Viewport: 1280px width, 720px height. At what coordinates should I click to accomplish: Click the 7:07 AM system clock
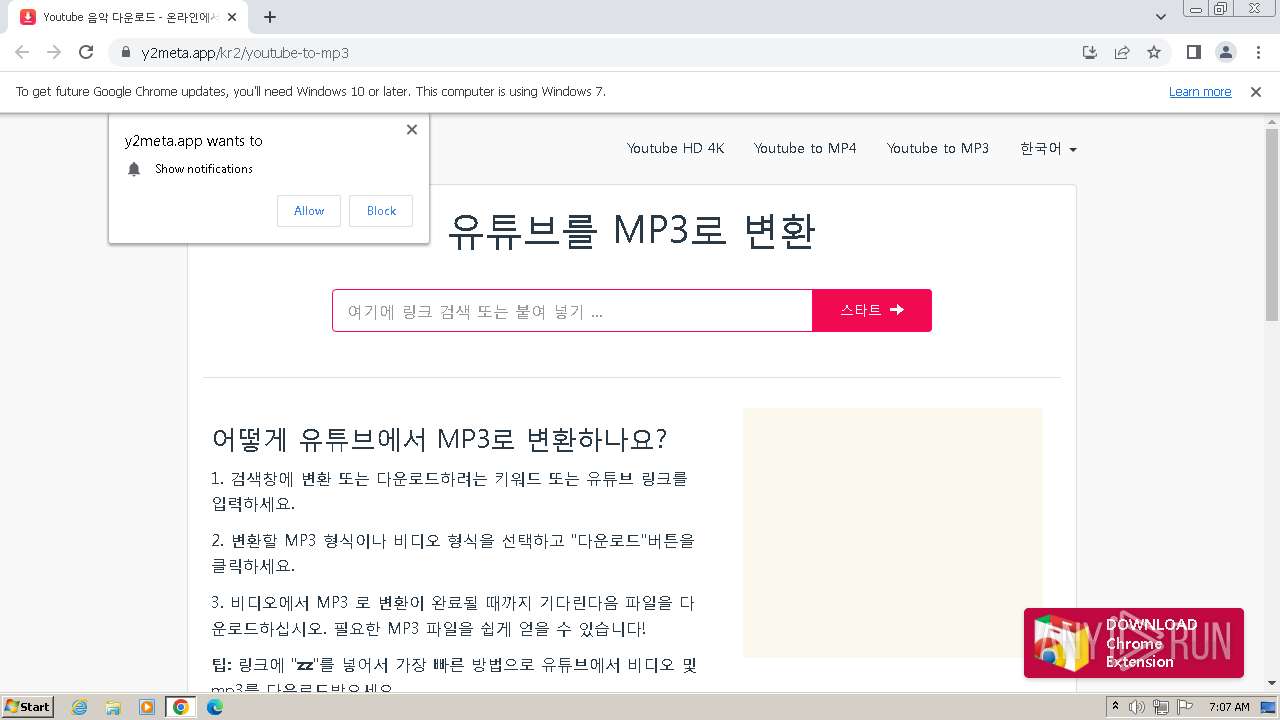1229,707
